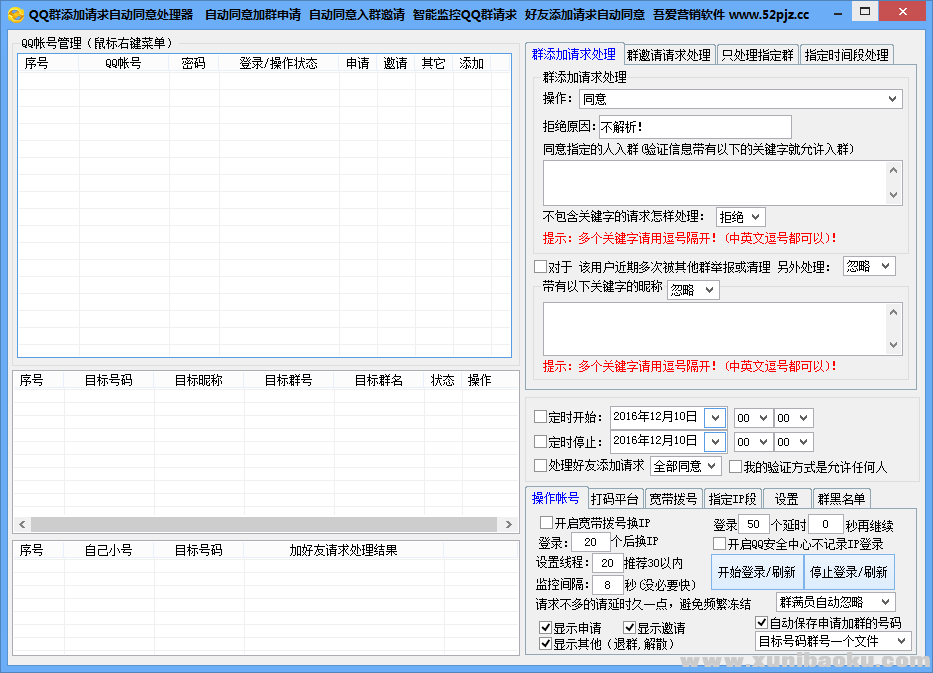
Task: Open the 打码平台 tab
Action: point(614,499)
